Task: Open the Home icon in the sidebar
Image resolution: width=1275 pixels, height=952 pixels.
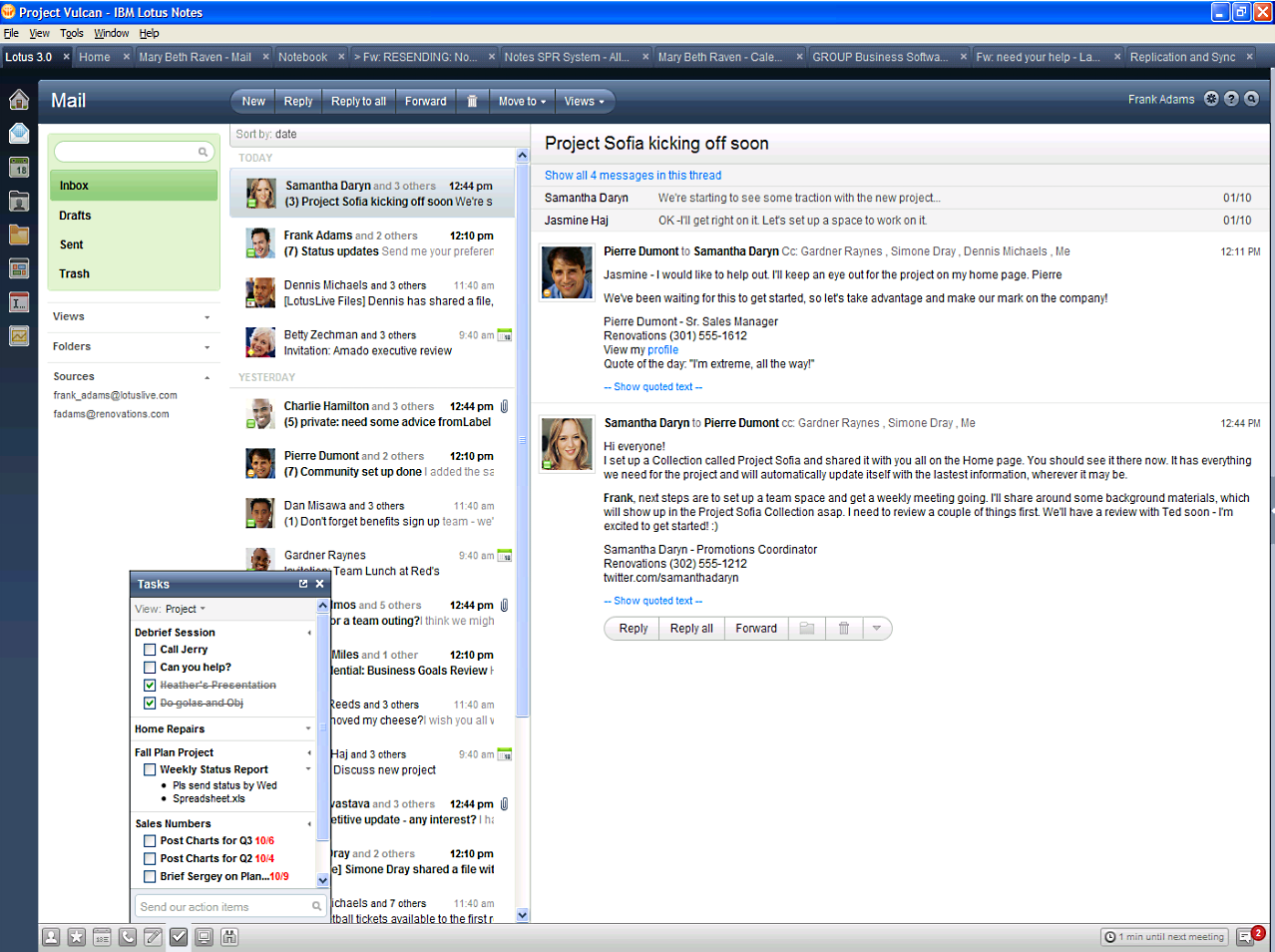Action: [x=19, y=99]
